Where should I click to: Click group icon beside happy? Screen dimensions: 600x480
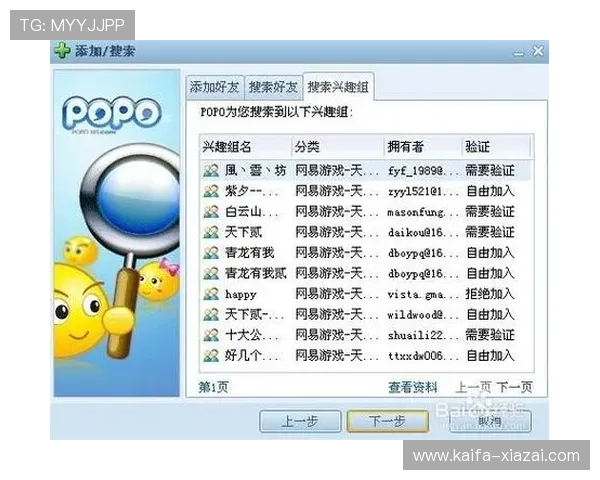tap(211, 294)
